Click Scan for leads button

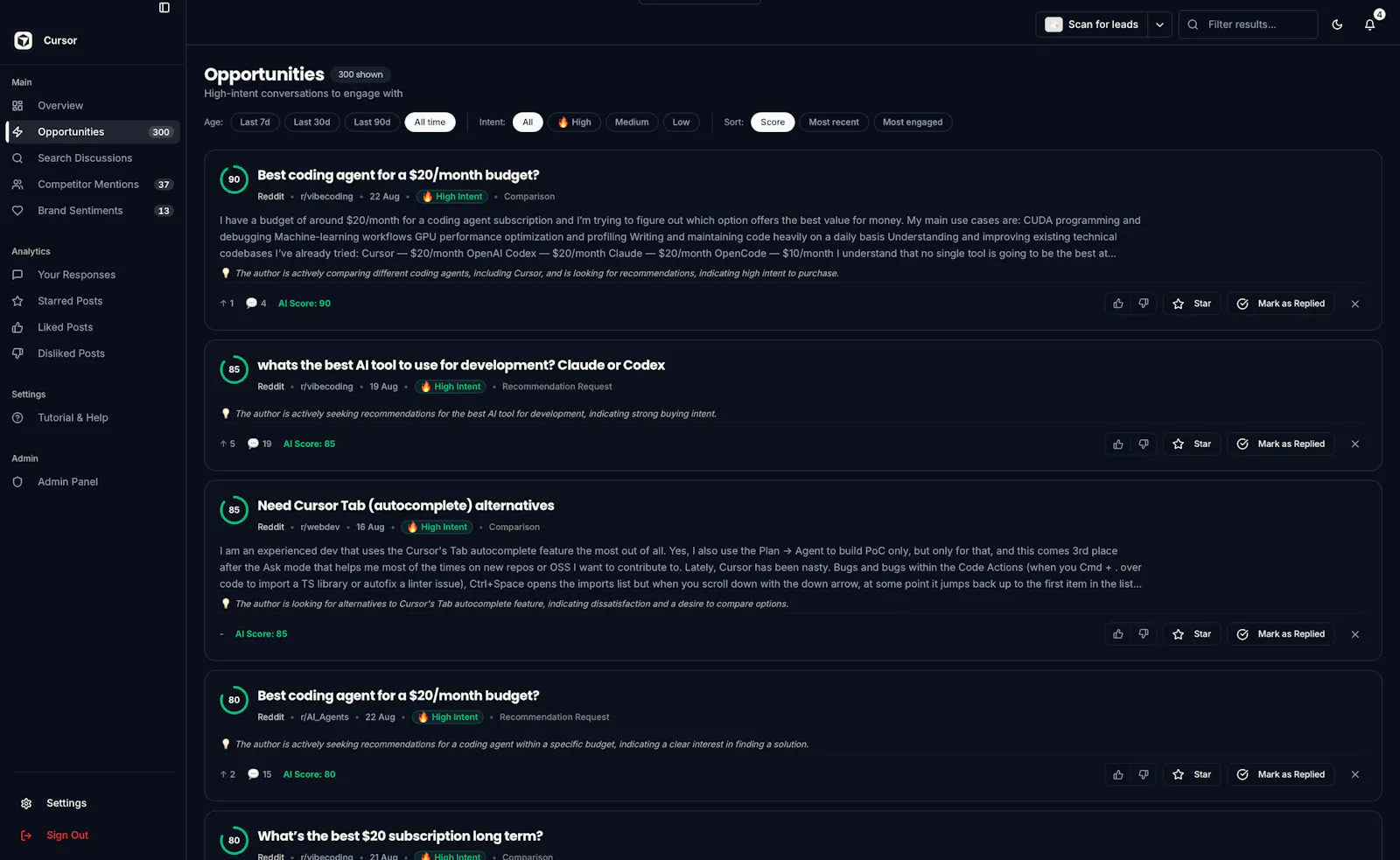(x=1092, y=24)
